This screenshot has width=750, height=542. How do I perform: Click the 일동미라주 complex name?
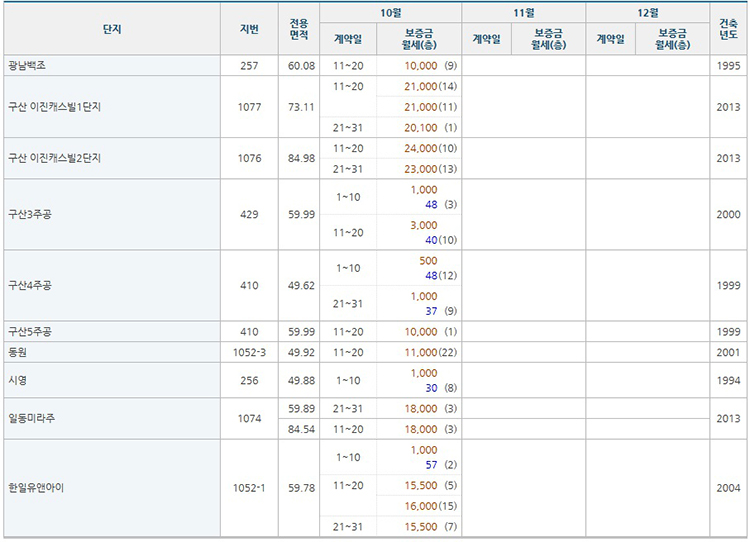coord(32,419)
